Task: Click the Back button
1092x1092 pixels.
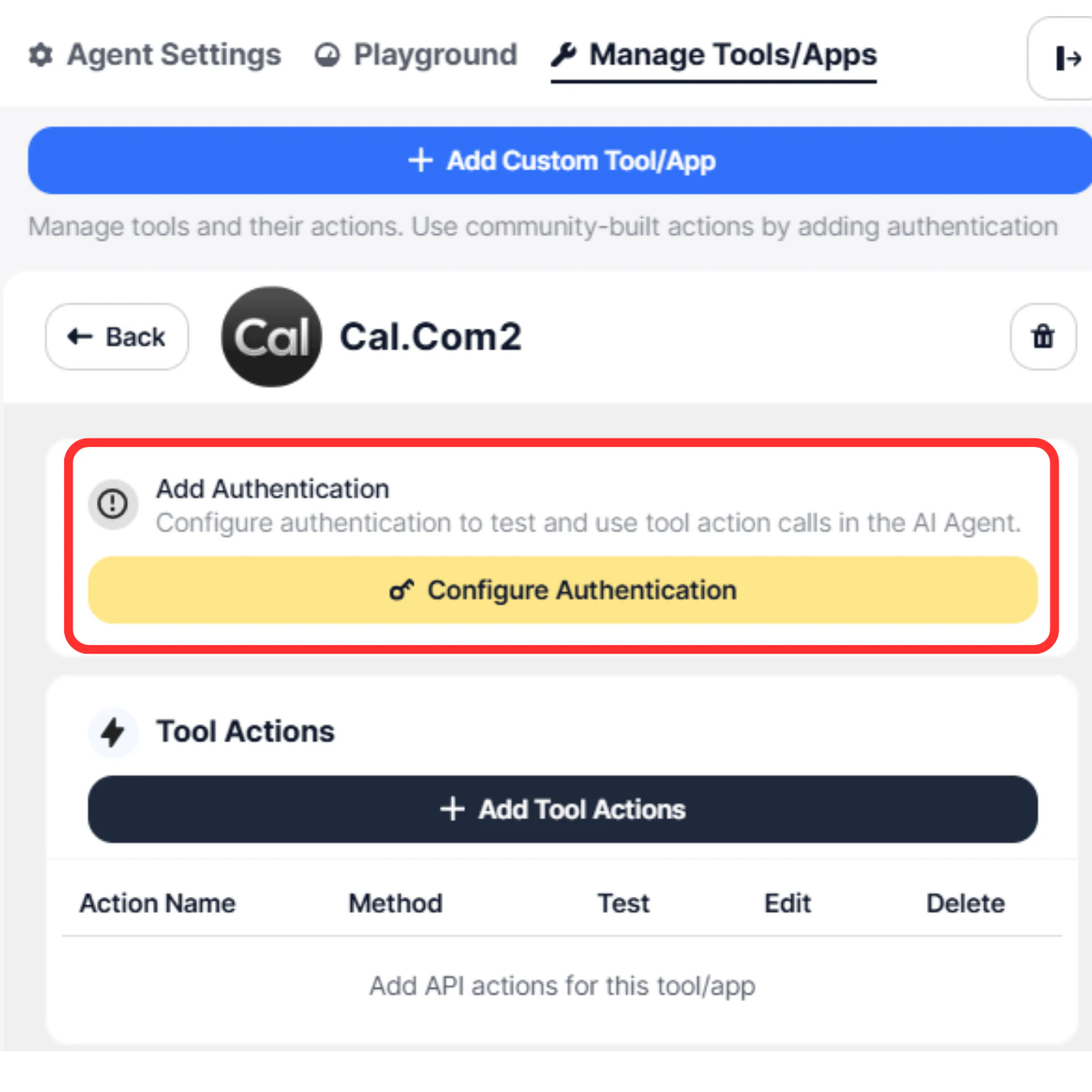Action: click(x=116, y=336)
